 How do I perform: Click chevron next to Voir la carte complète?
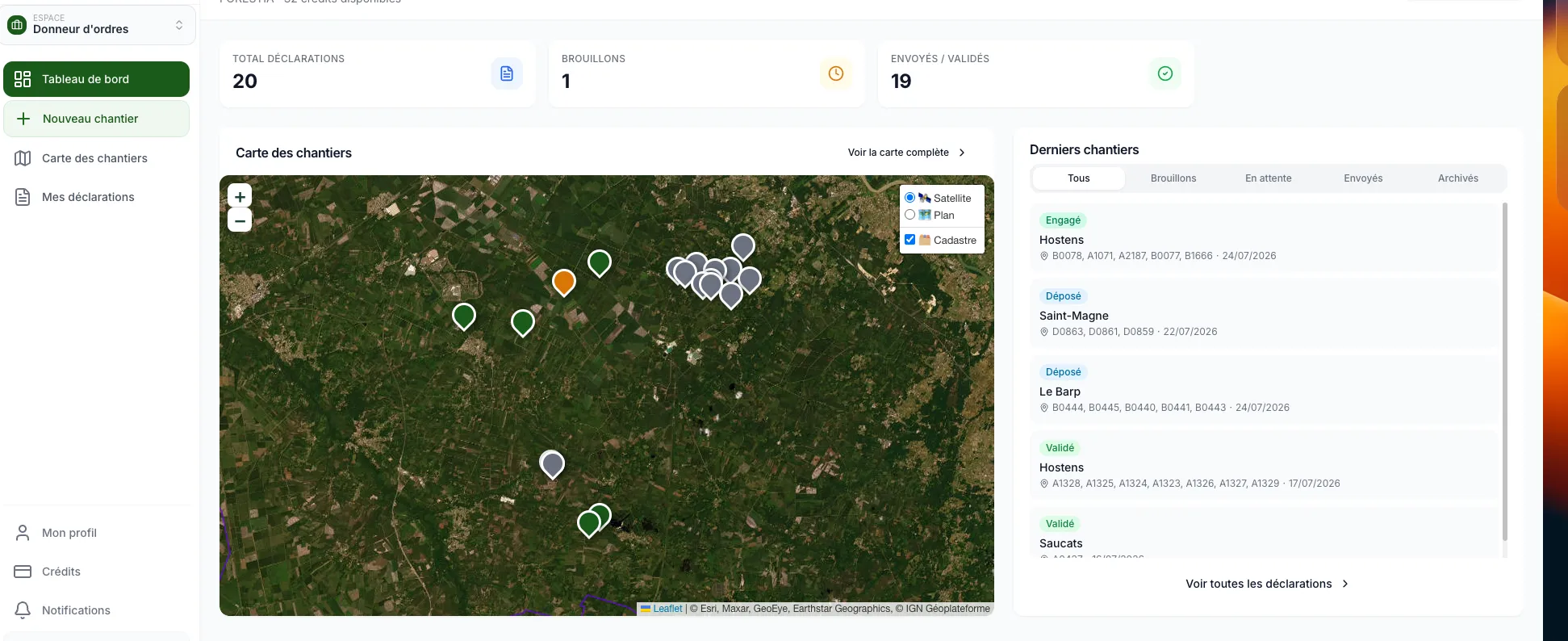pyautogui.click(x=962, y=153)
